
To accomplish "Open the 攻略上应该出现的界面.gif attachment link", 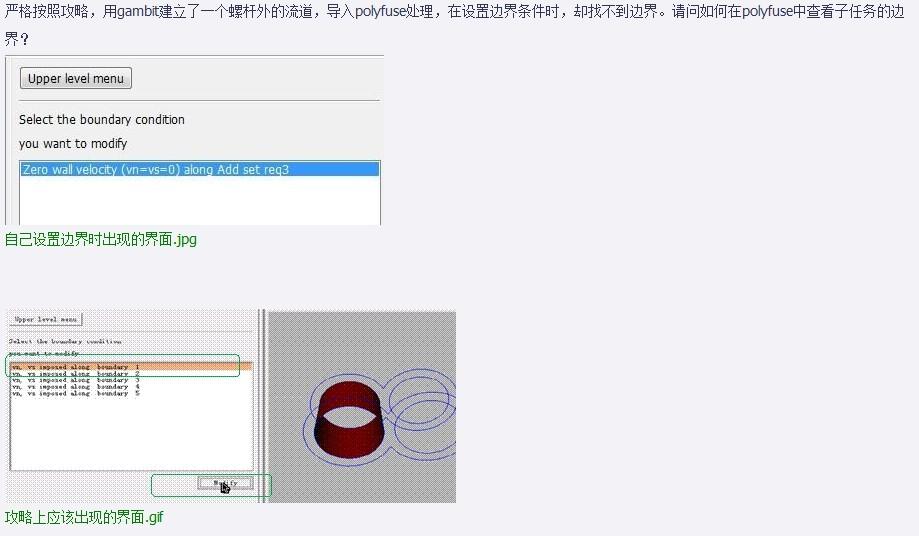I will tap(84, 517).
